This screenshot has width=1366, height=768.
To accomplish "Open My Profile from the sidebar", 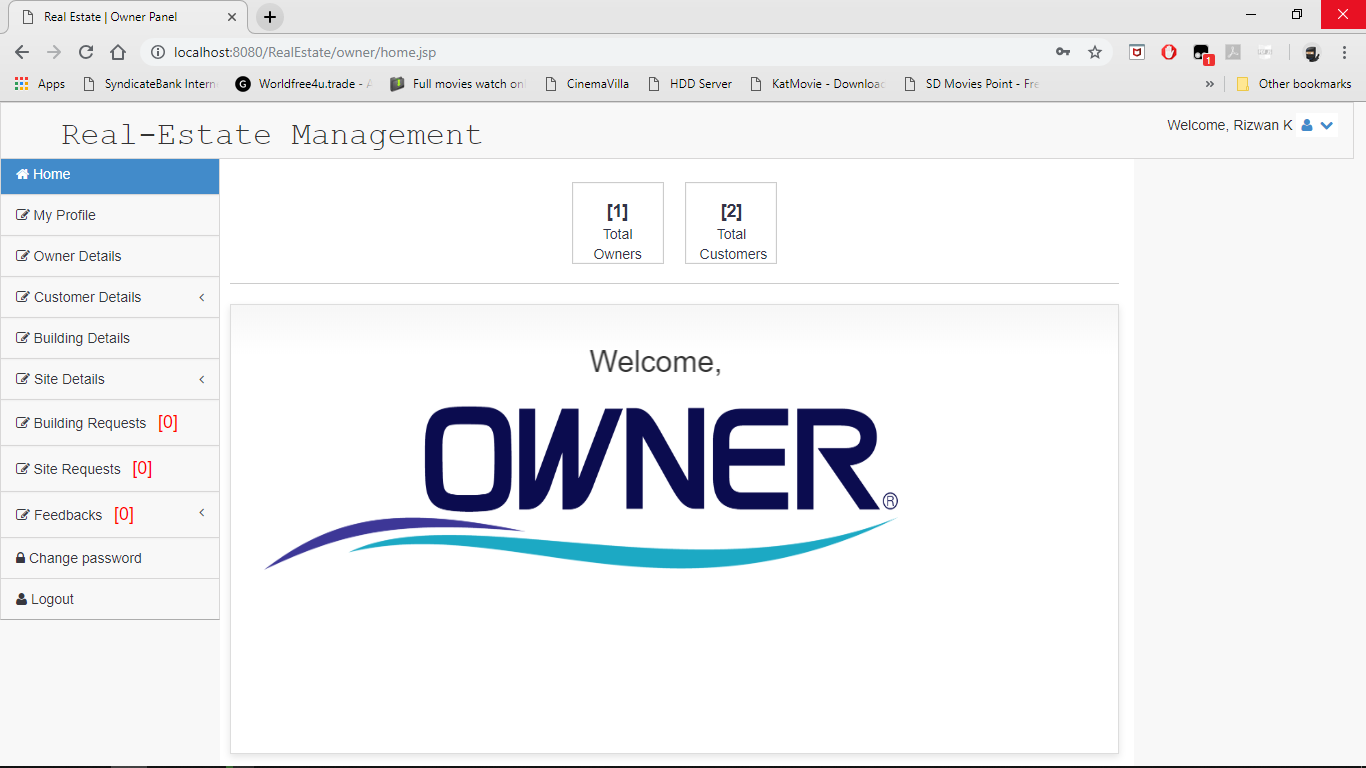I will pos(110,215).
